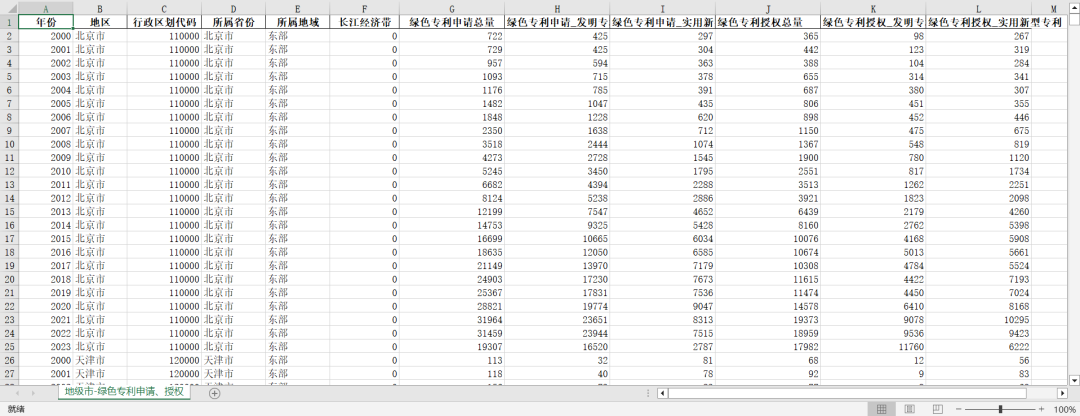Select column B header
The height and width of the screenshot is (416, 1080).
tap(100, 9)
